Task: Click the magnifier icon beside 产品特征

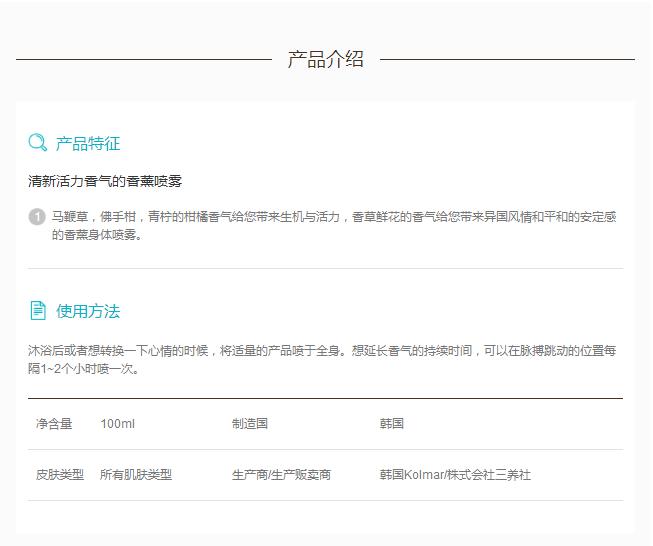Action: point(37,143)
